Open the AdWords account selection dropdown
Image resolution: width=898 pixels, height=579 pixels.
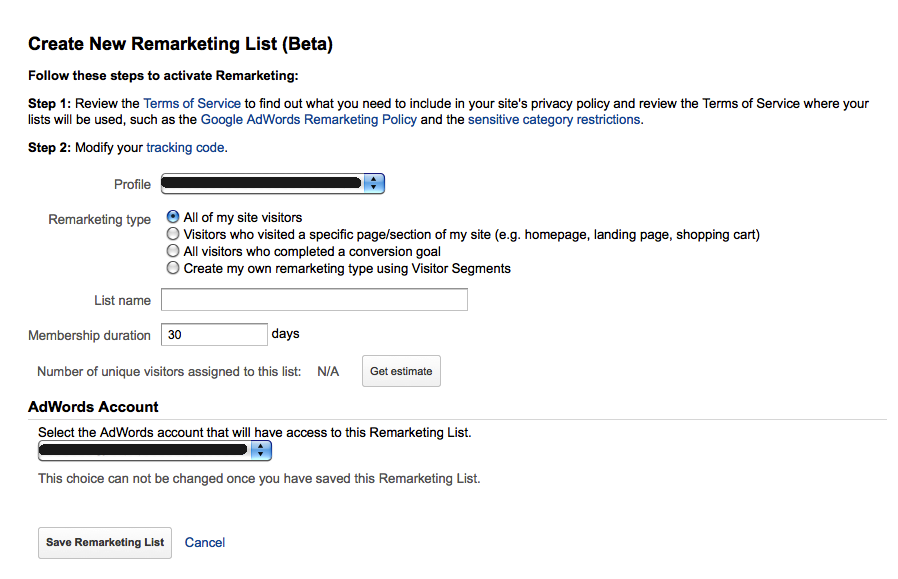[155, 450]
